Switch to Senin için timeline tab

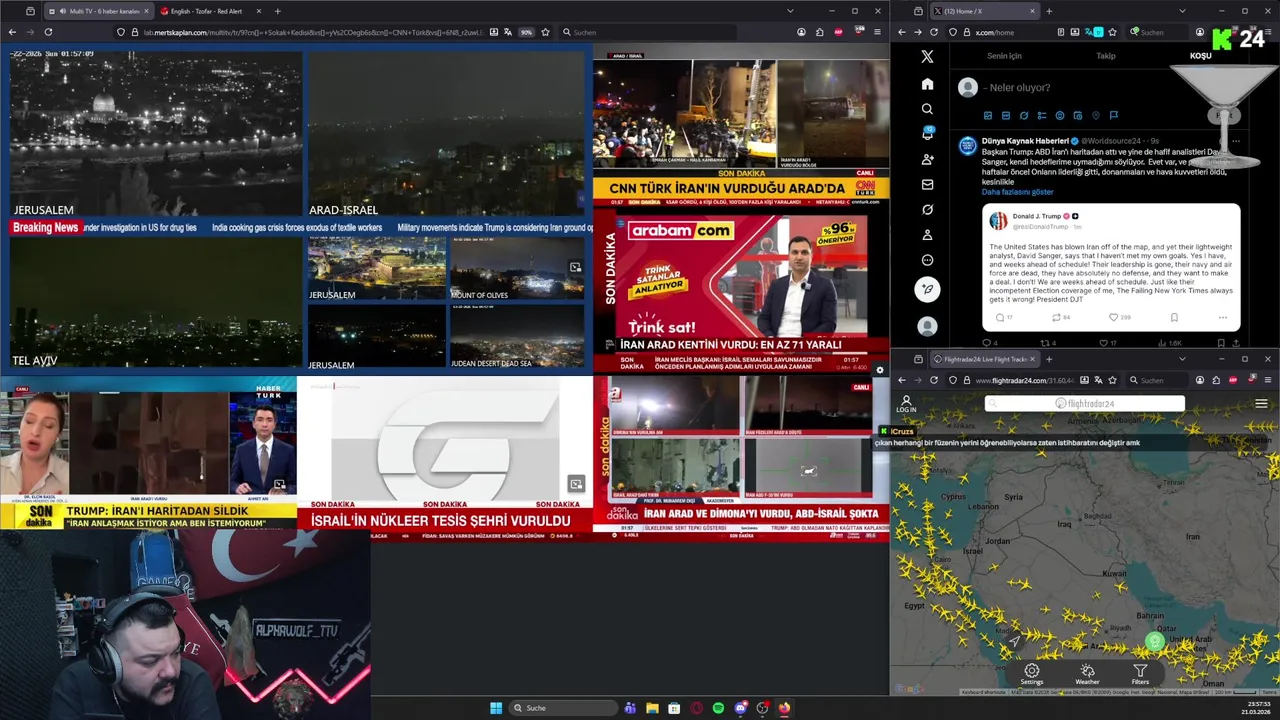pos(1004,56)
